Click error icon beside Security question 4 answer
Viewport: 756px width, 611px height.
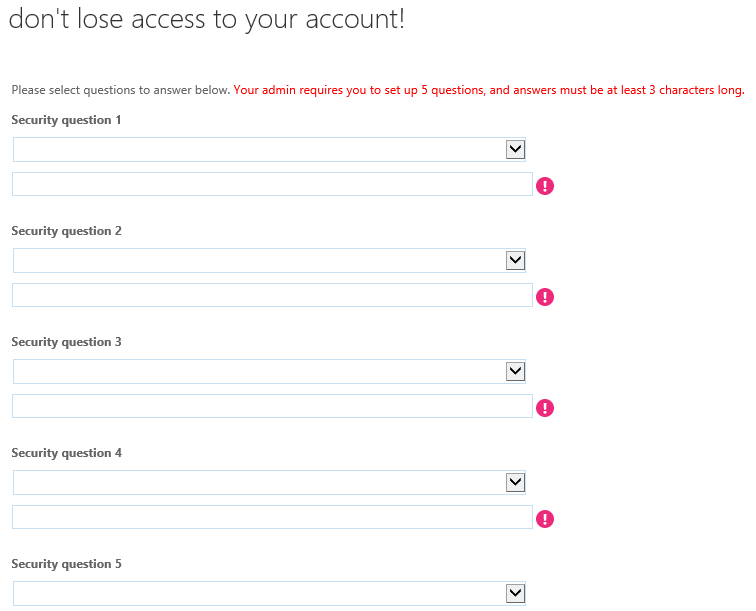pos(545,518)
